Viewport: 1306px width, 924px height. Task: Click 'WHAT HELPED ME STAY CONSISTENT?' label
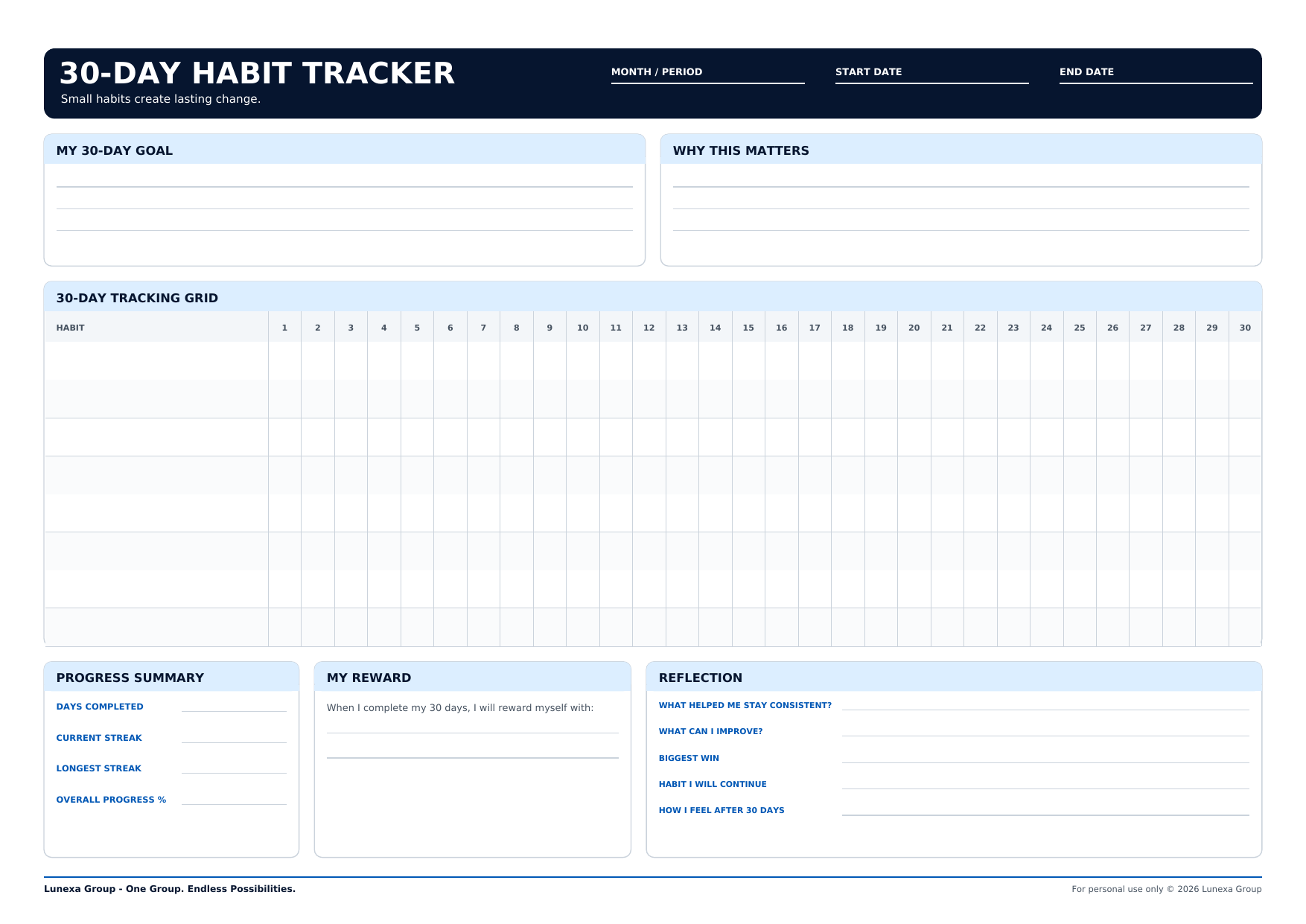tap(745, 705)
